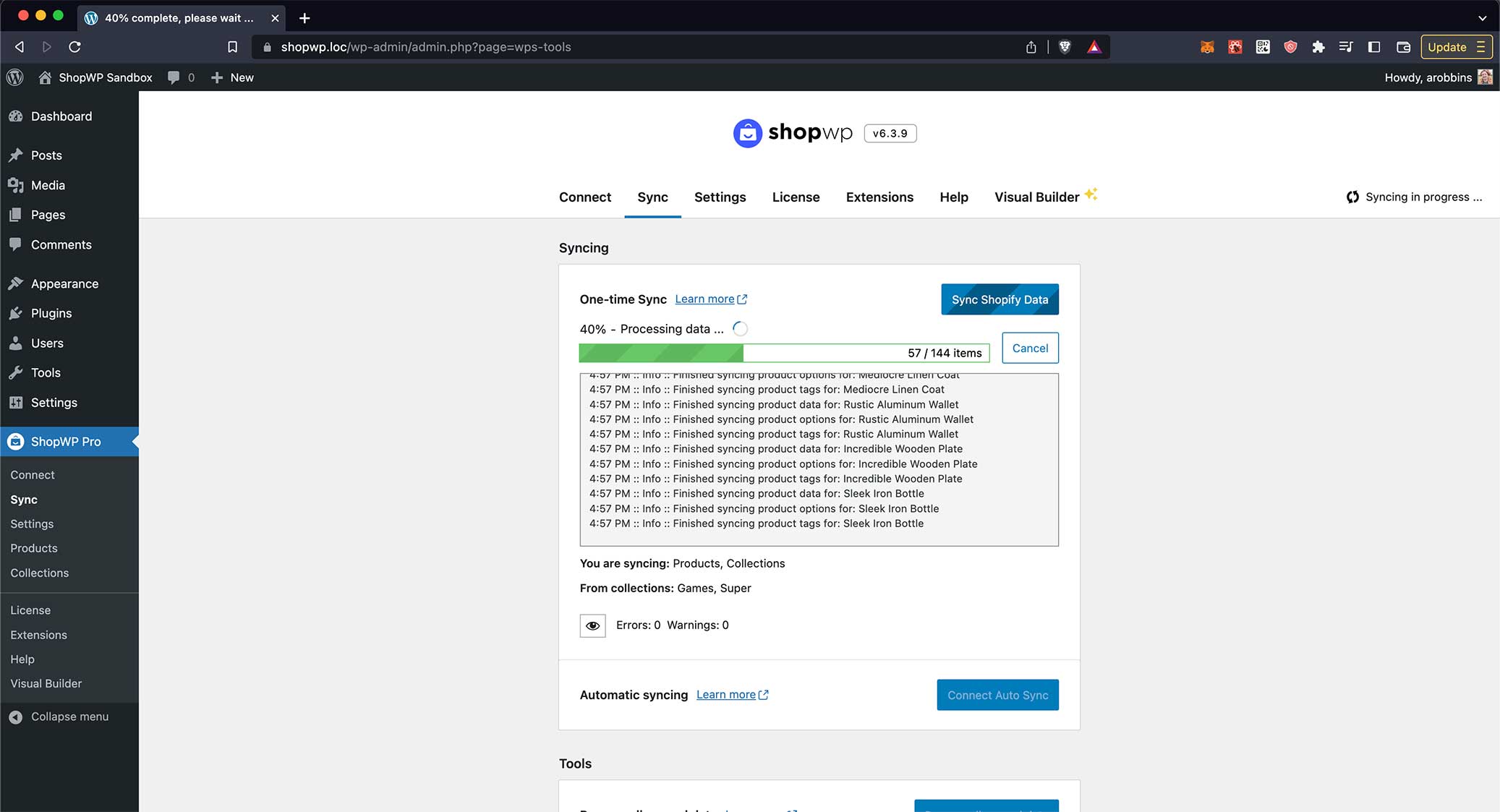Select the Extensions menu item
The image size is (1500, 812).
tap(879, 197)
